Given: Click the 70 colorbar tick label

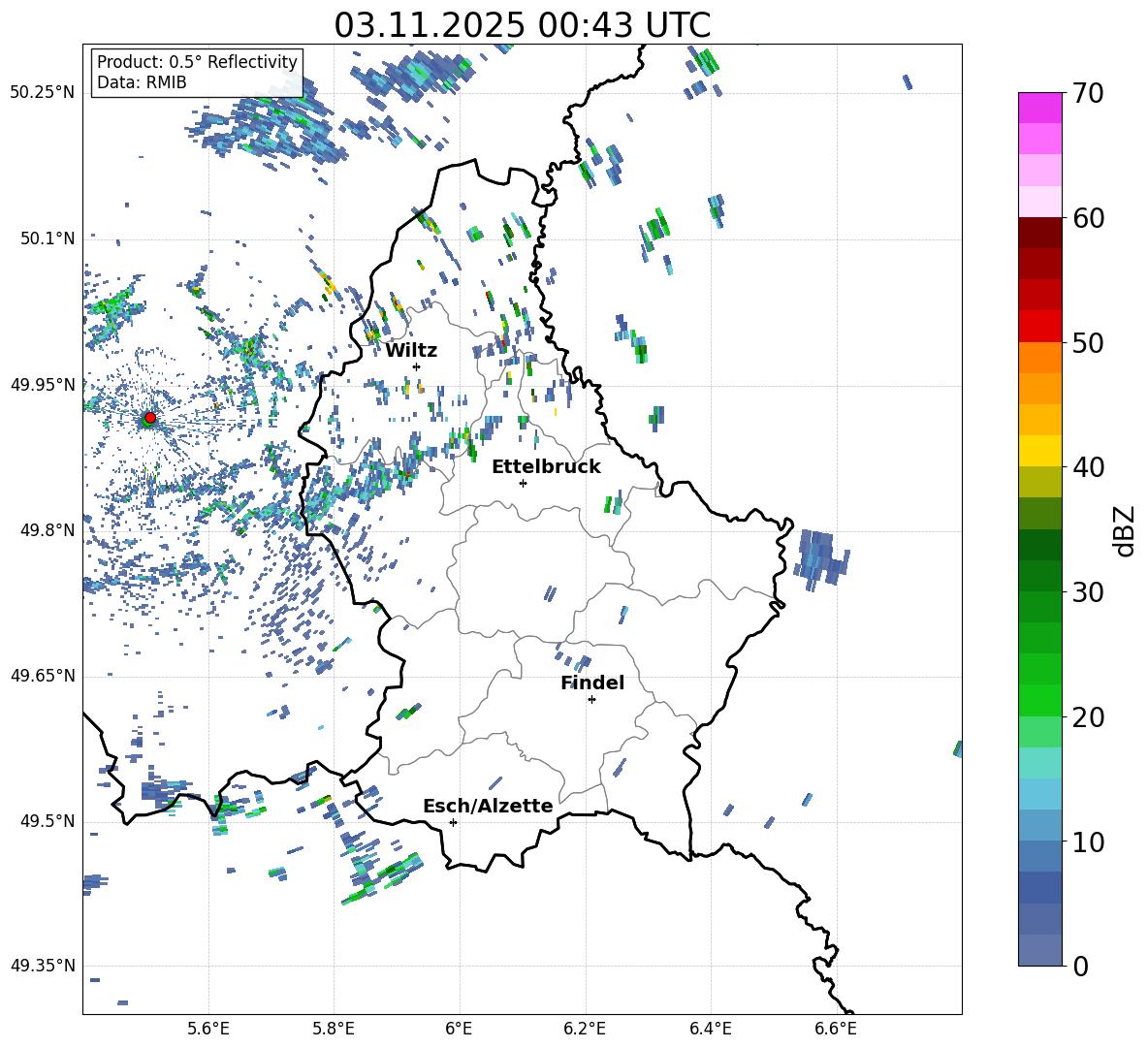Looking at the screenshot, I should point(1089,93).
